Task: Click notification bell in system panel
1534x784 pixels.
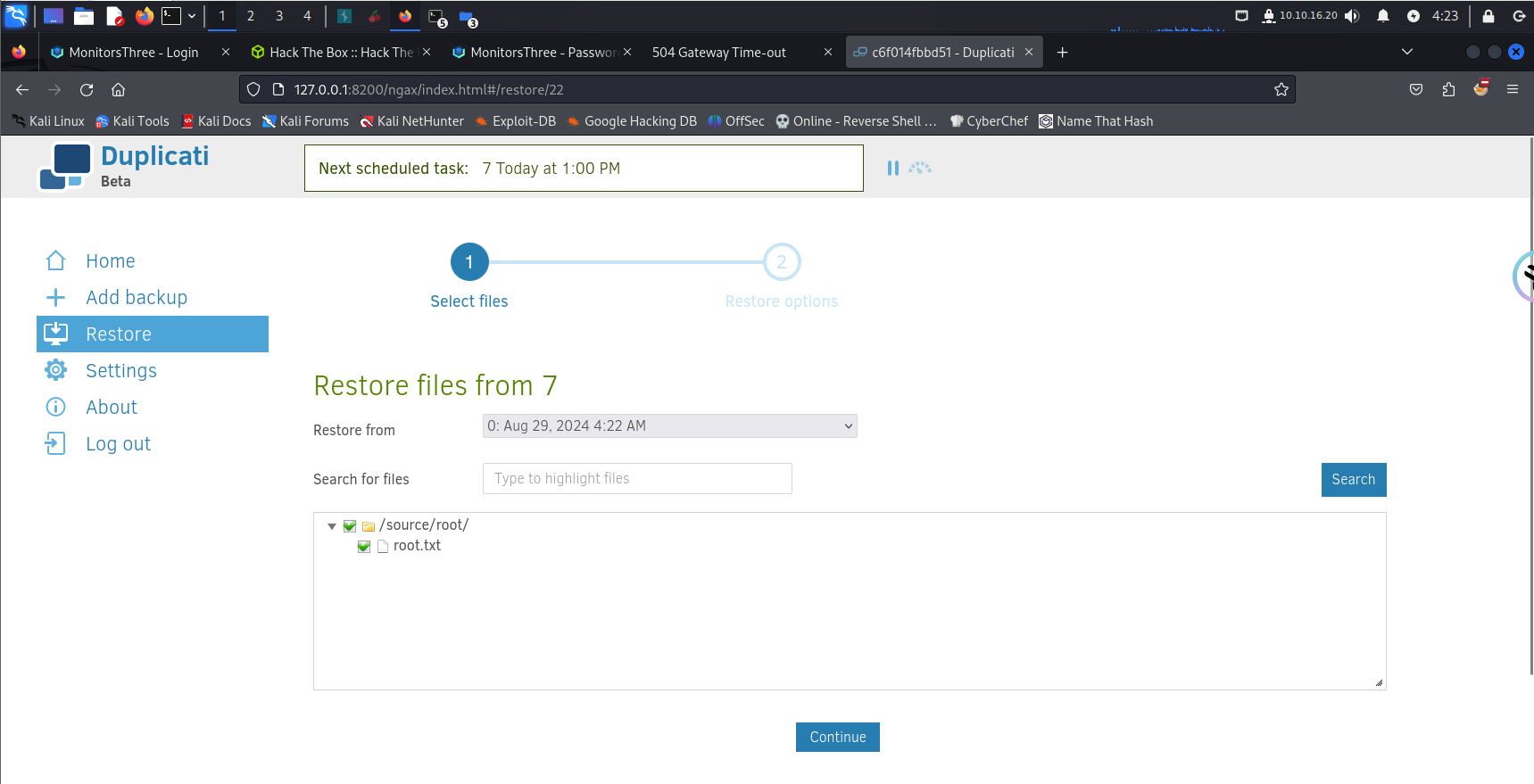Action: coord(1382,16)
